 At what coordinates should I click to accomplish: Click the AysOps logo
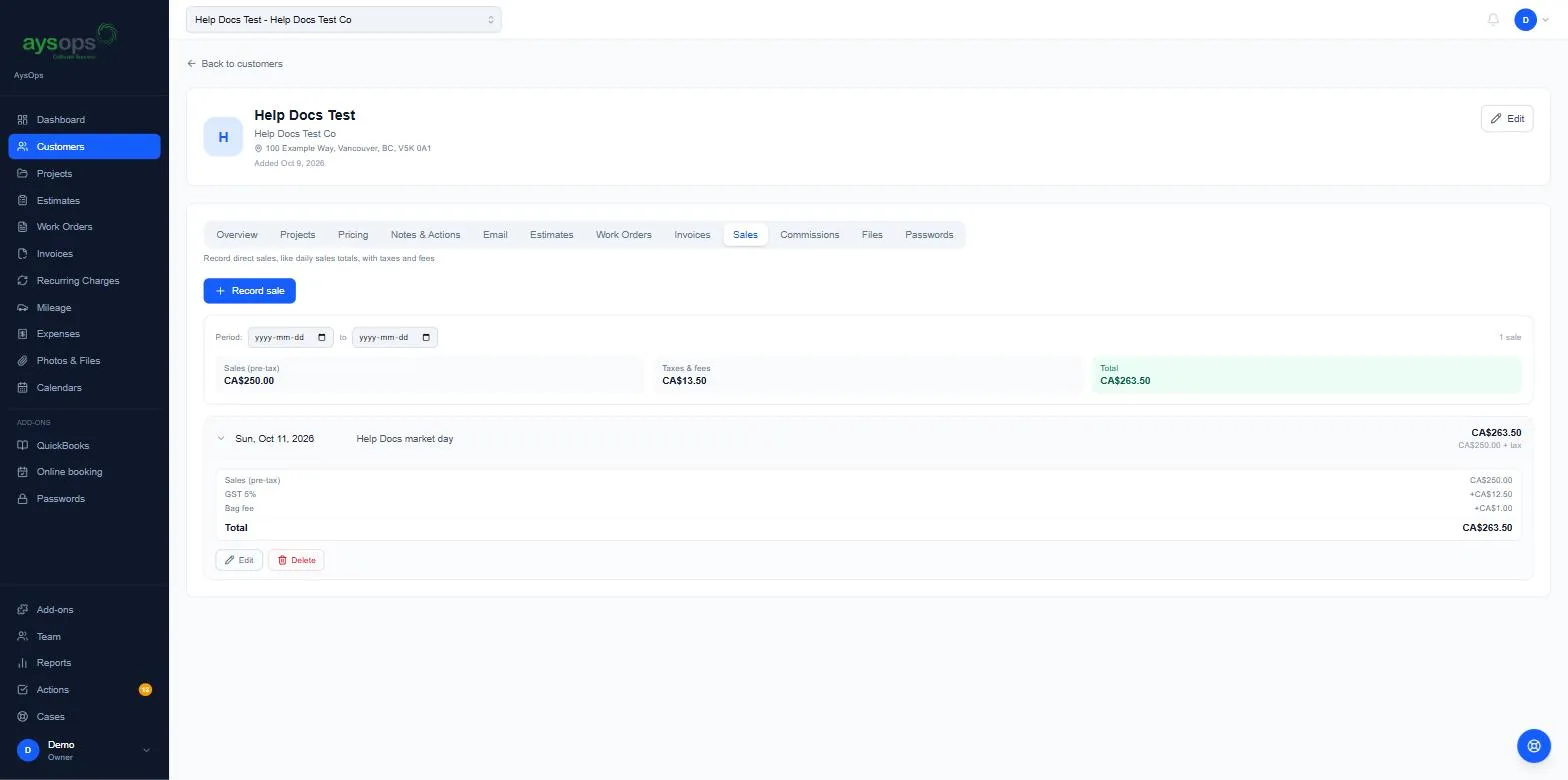(70, 41)
